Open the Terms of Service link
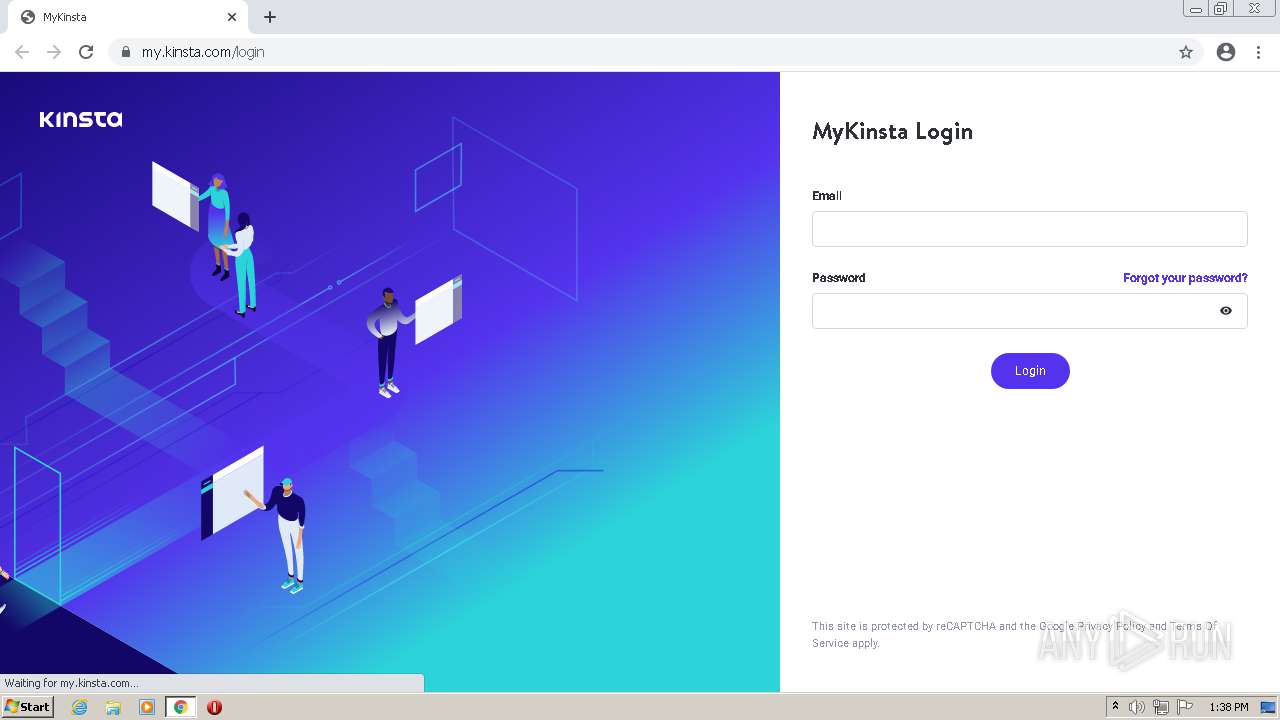The height and width of the screenshot is (720, 1280). 1192,626
